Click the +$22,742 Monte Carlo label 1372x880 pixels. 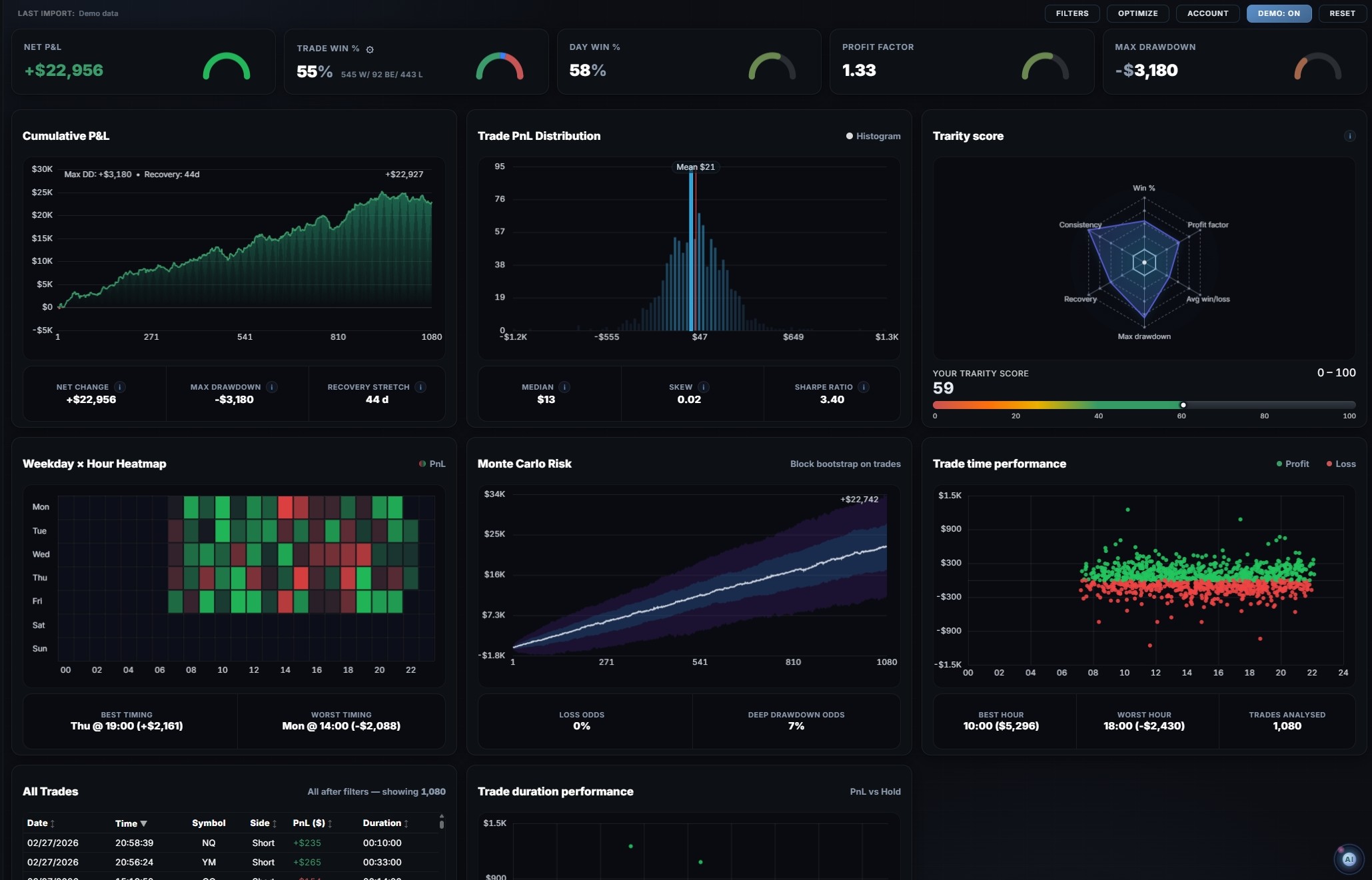coord(859,500)
